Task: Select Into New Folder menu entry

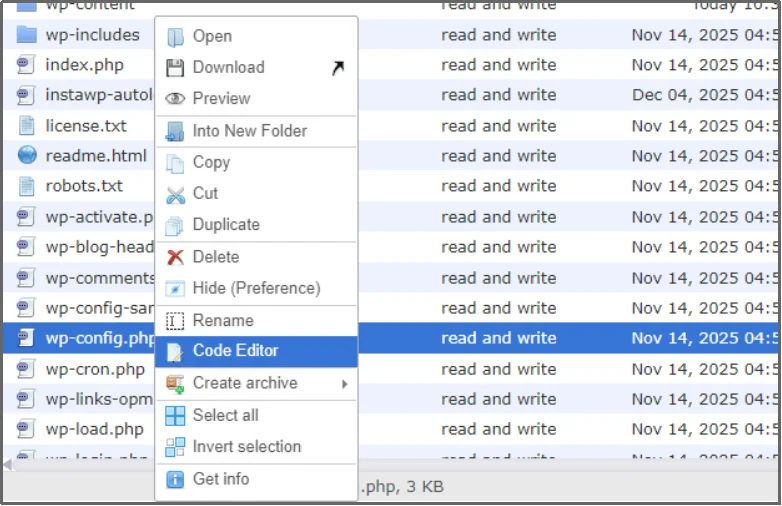Action: coord(256,131)
